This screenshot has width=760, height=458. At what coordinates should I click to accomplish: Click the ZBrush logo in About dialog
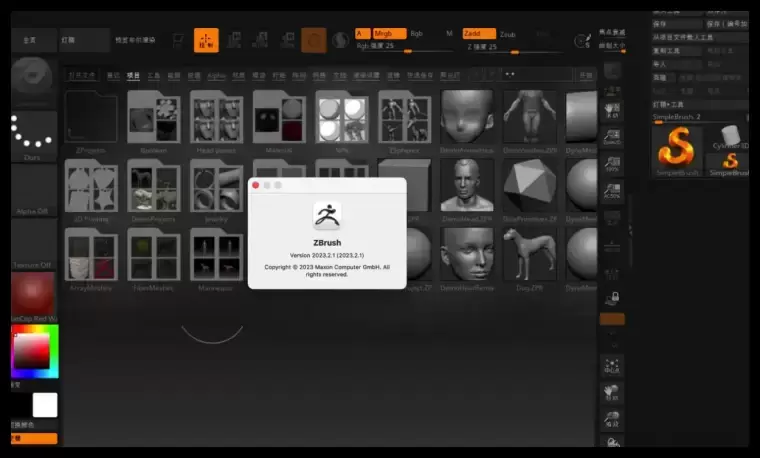pyautogui.click(x=327, y=215)
